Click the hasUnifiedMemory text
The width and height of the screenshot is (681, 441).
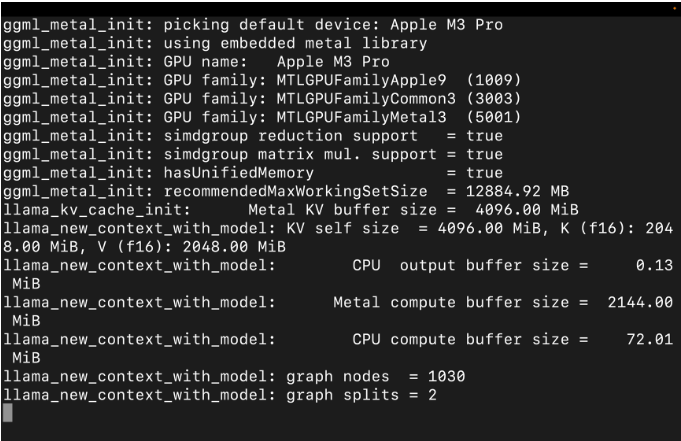[238, 173]
